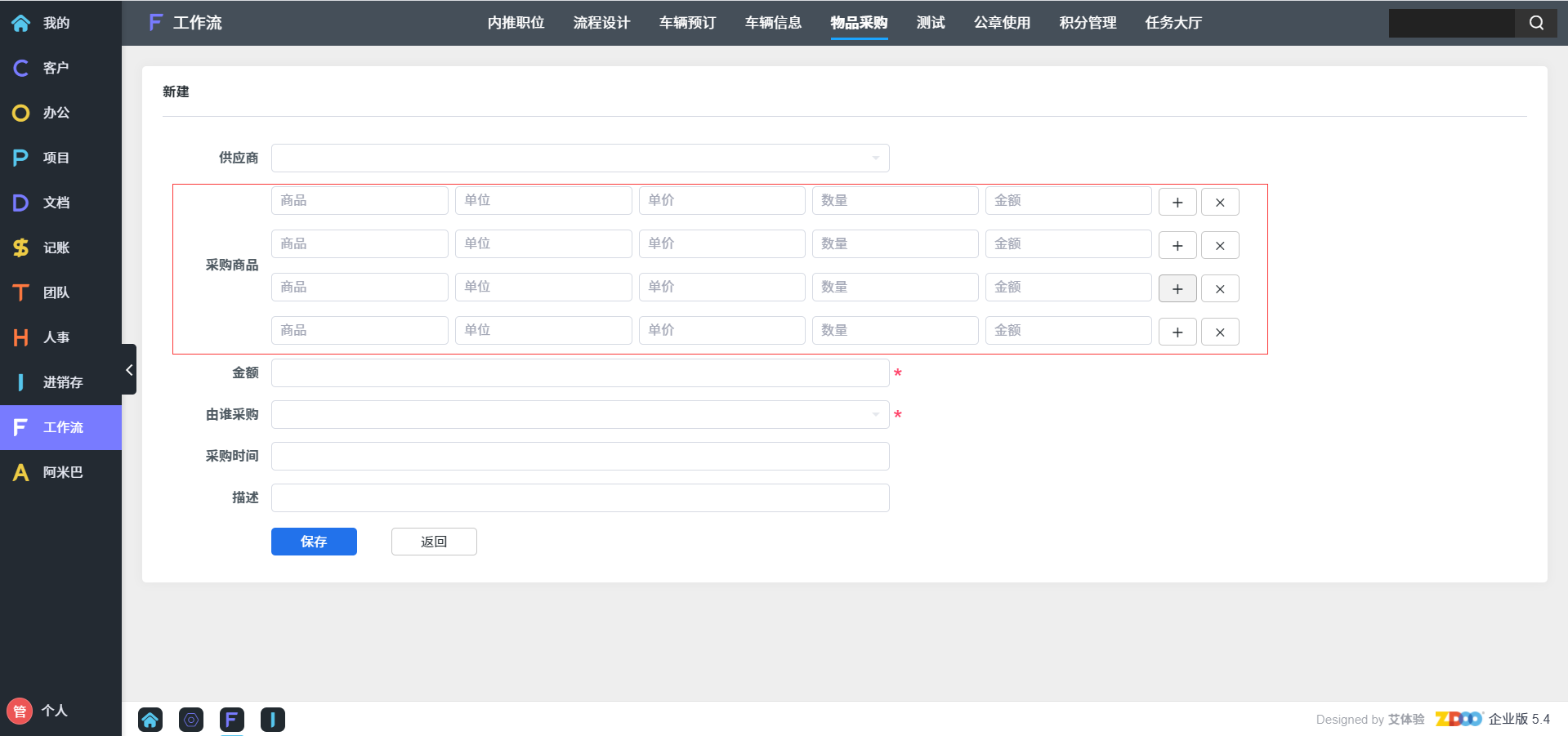Add a row after the first product row
The image size is (1568, 736).
pyautogui.click(x=1177, y=202)
